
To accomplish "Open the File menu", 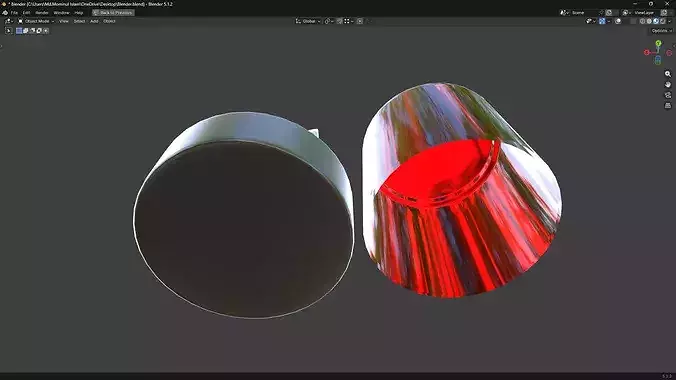I will click(x=14, y=13).
